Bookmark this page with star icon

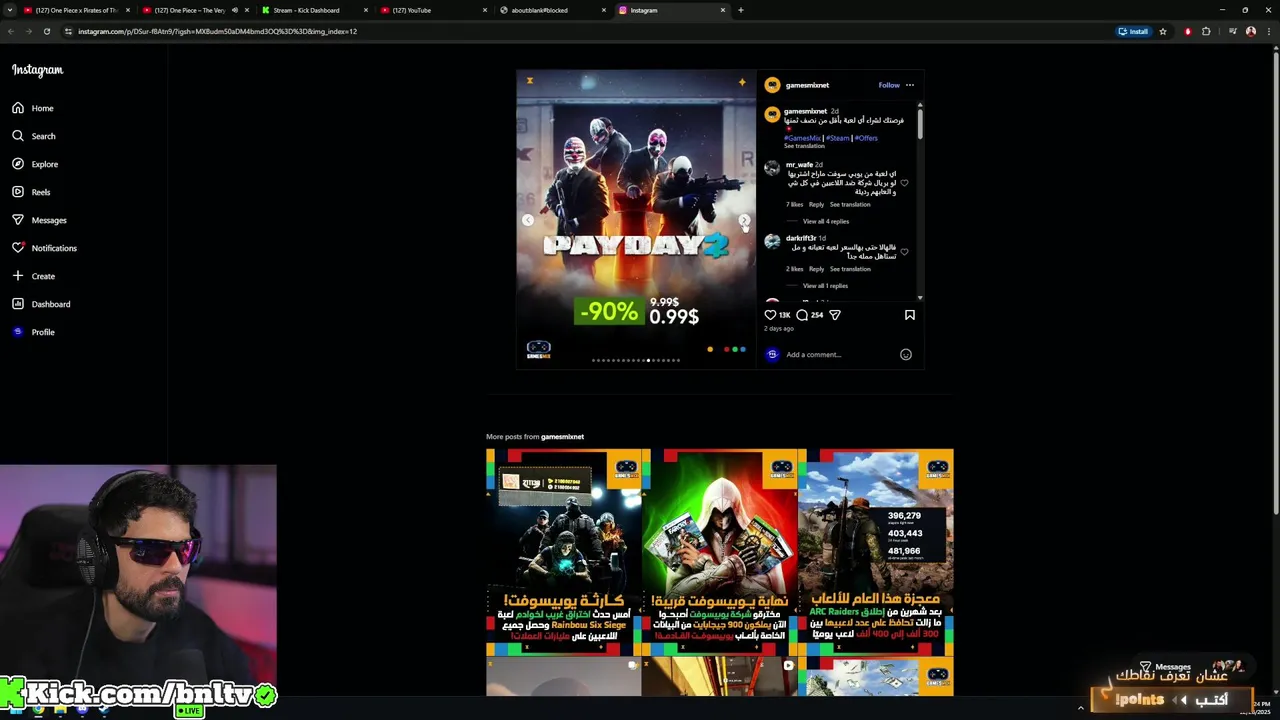[1162, 31]
